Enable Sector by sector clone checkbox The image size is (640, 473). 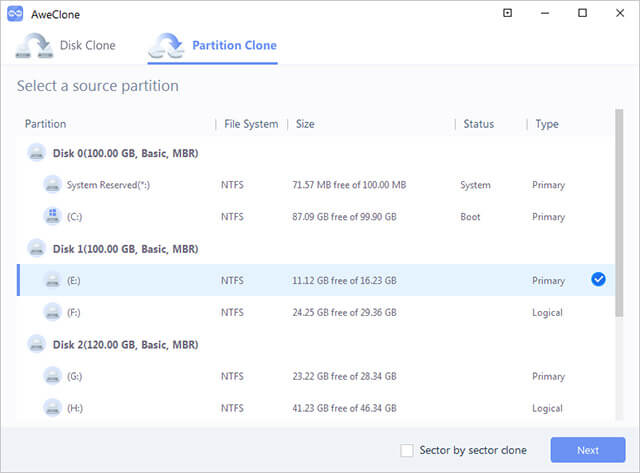(407, 451)
